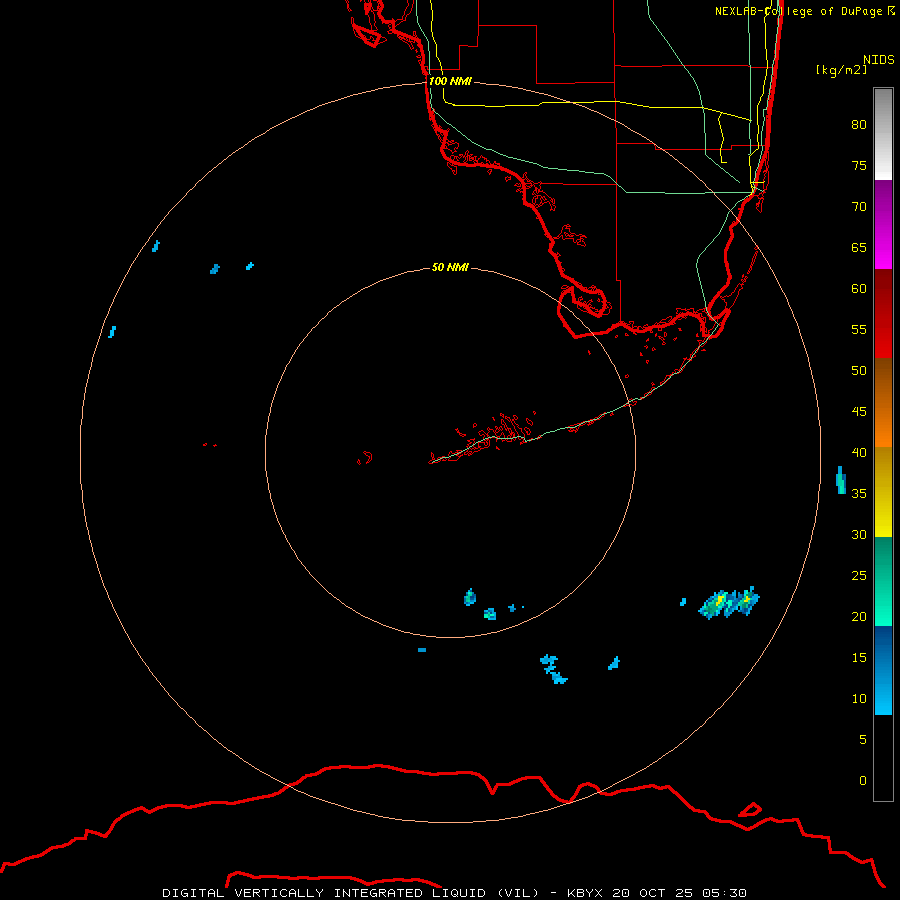The height and width of the screenshot is (900, 900).
Task: Pick the dark blue segment near 15
Action: [x=883, y=649]
